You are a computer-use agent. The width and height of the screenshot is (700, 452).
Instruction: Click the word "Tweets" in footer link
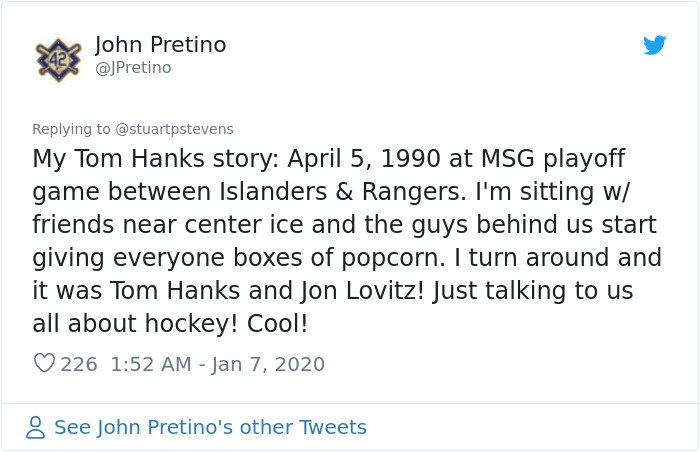click(x=333, y=427)
